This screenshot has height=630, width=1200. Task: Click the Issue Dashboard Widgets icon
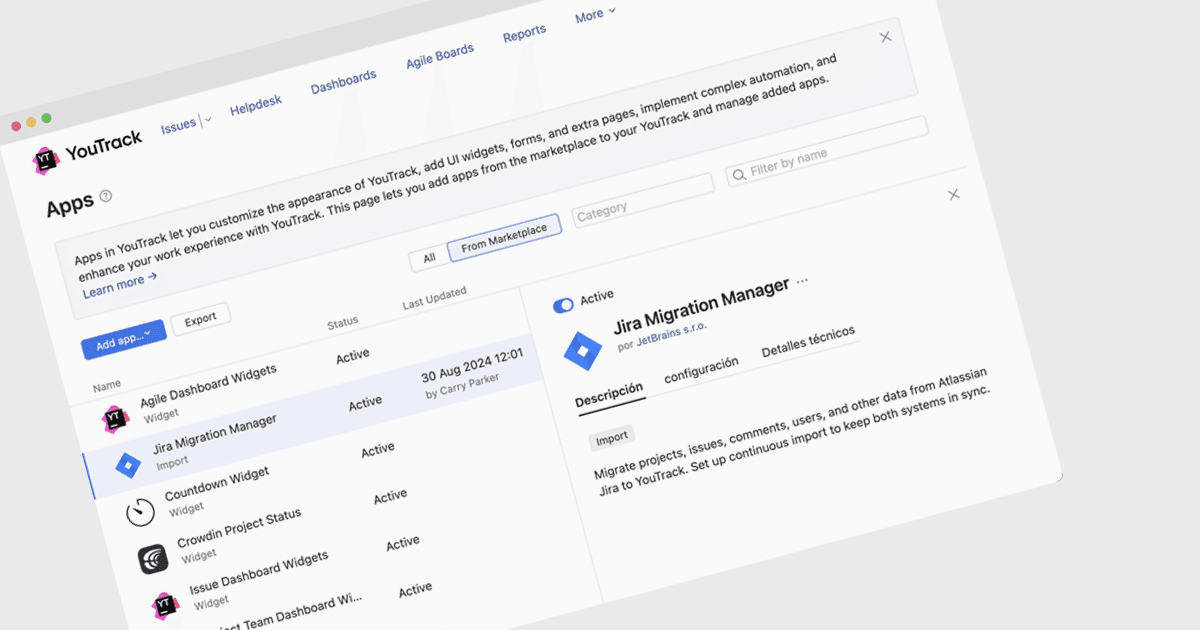point(165,606)
